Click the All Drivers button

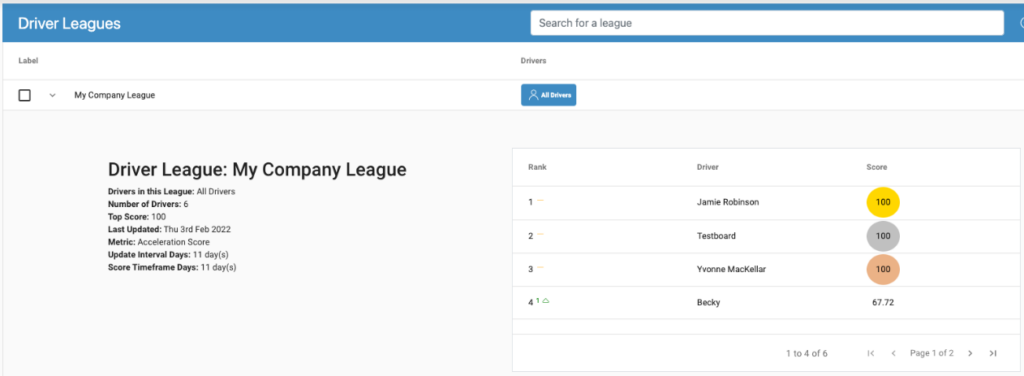pyautogui.click(x=549, y=95)
